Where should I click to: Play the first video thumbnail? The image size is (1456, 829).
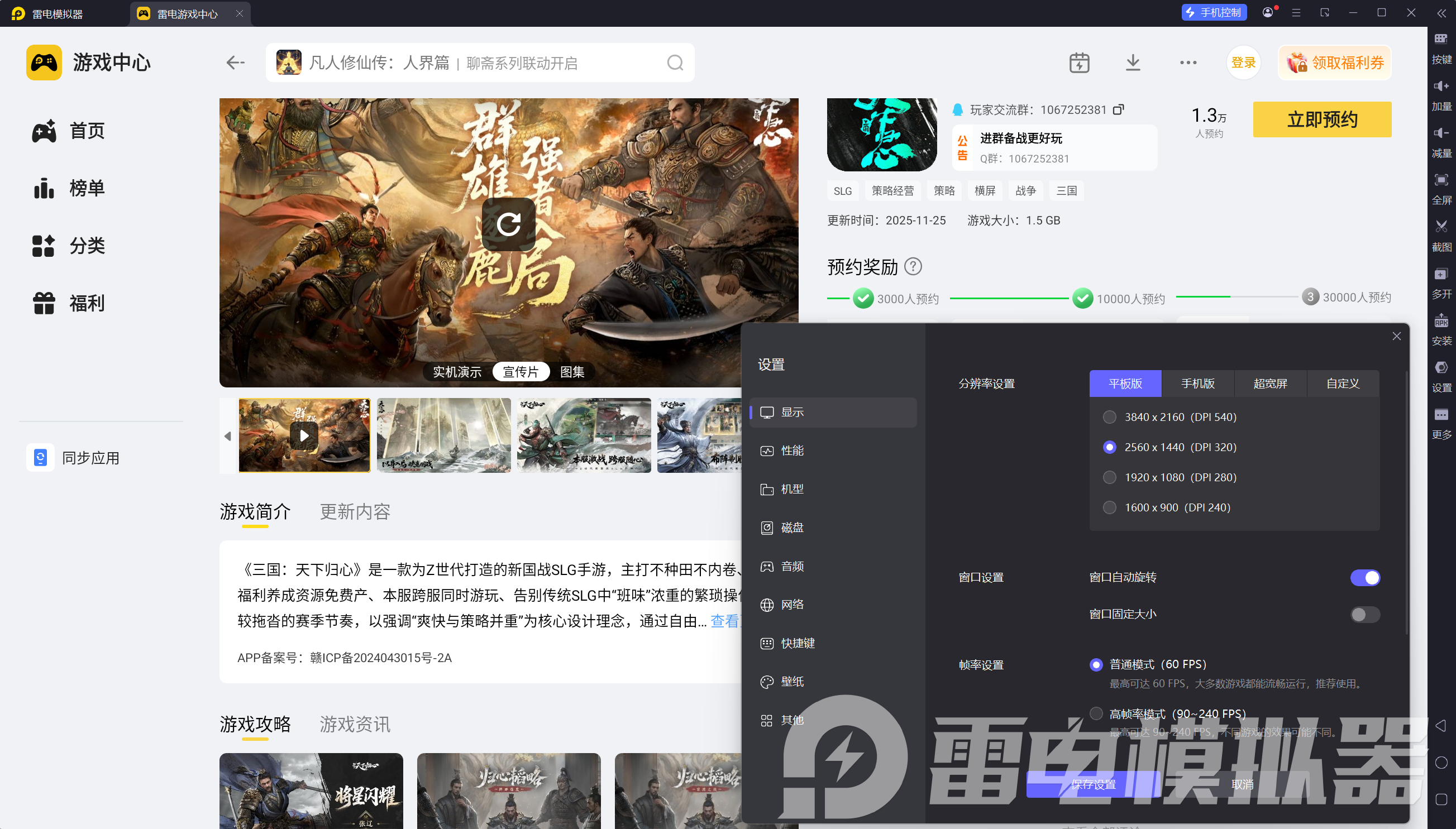pos(304,436)
